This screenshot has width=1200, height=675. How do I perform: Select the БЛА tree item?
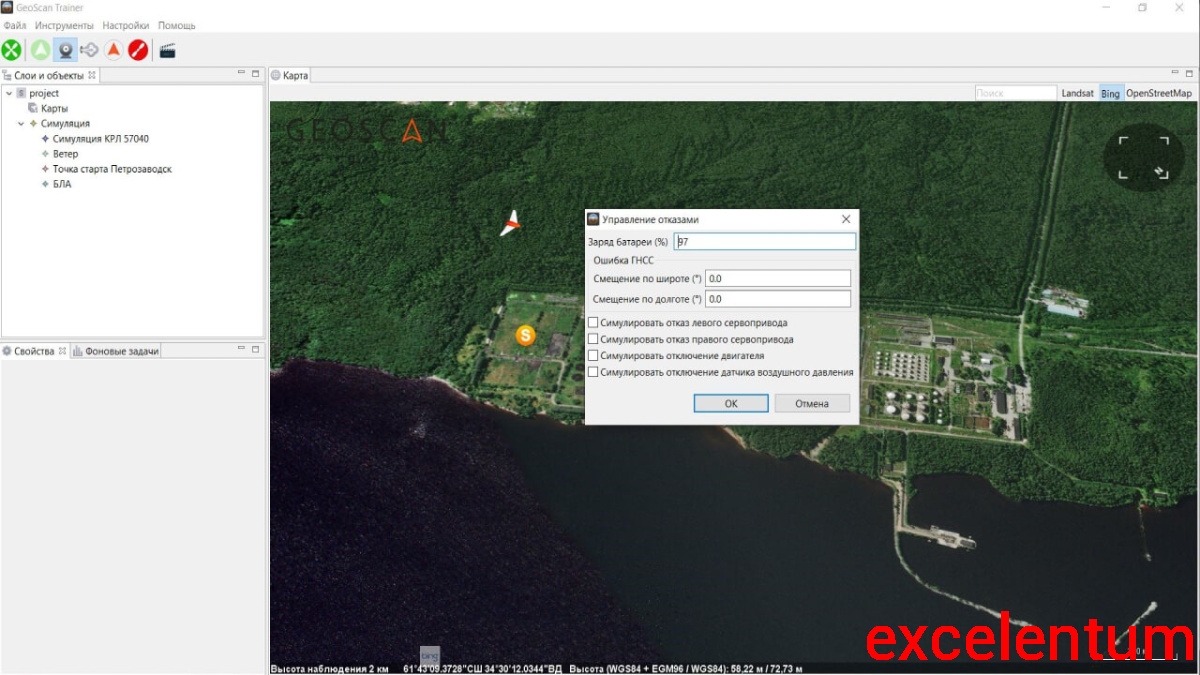click(62, 184)
